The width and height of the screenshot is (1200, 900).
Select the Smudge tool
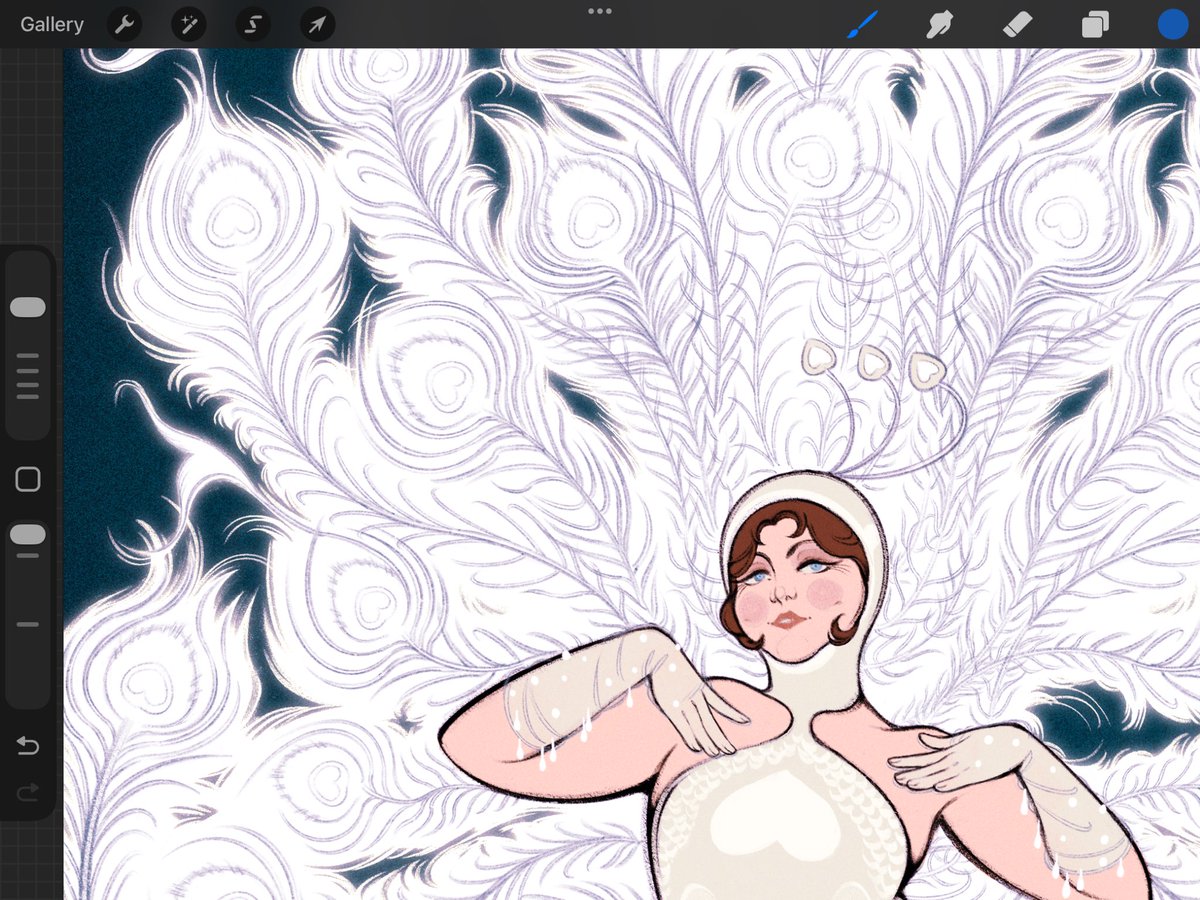coord(939,24)
